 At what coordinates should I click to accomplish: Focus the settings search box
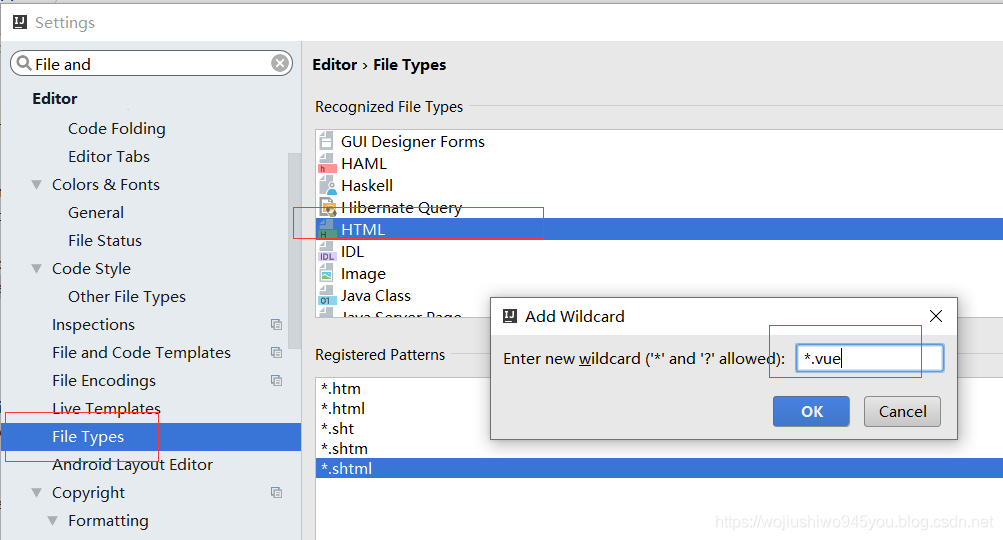tap(151, 63)
